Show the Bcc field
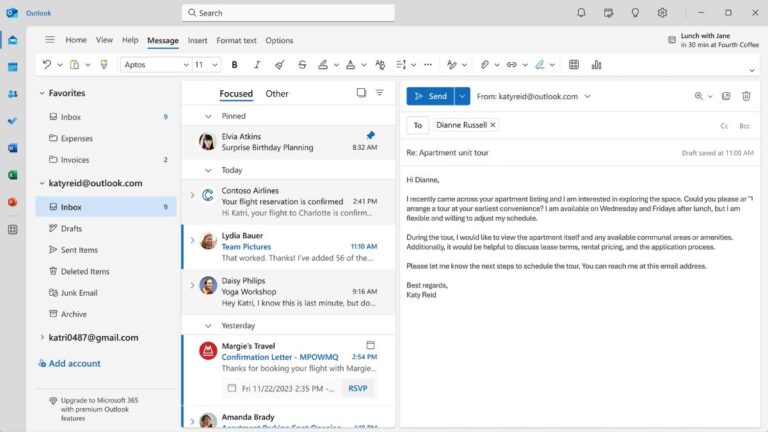Screen dimensions: 768x432 [744, 126]
